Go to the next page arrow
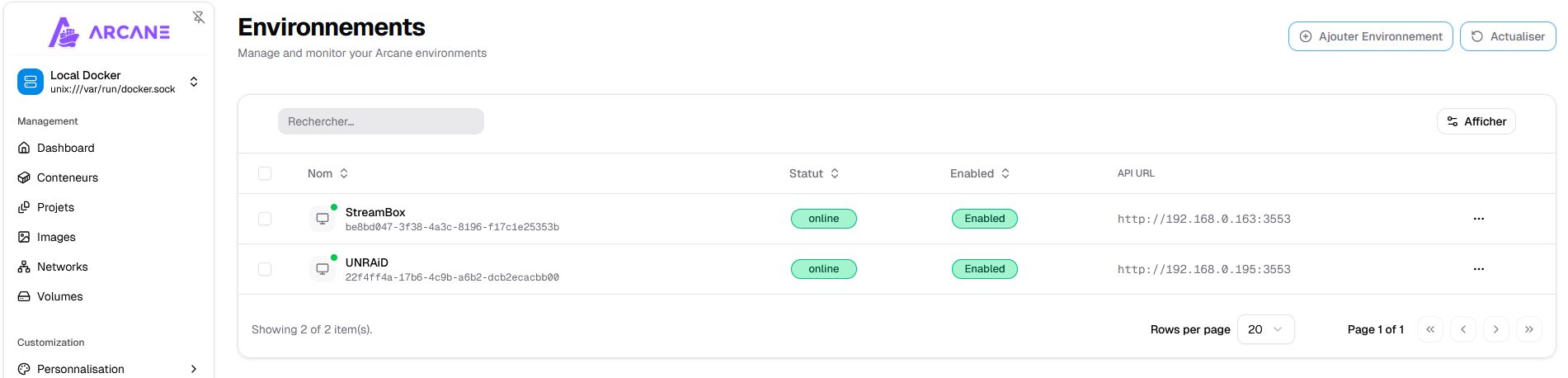The height and width of the screenshot is (378, 1568). click(1495, 329)
